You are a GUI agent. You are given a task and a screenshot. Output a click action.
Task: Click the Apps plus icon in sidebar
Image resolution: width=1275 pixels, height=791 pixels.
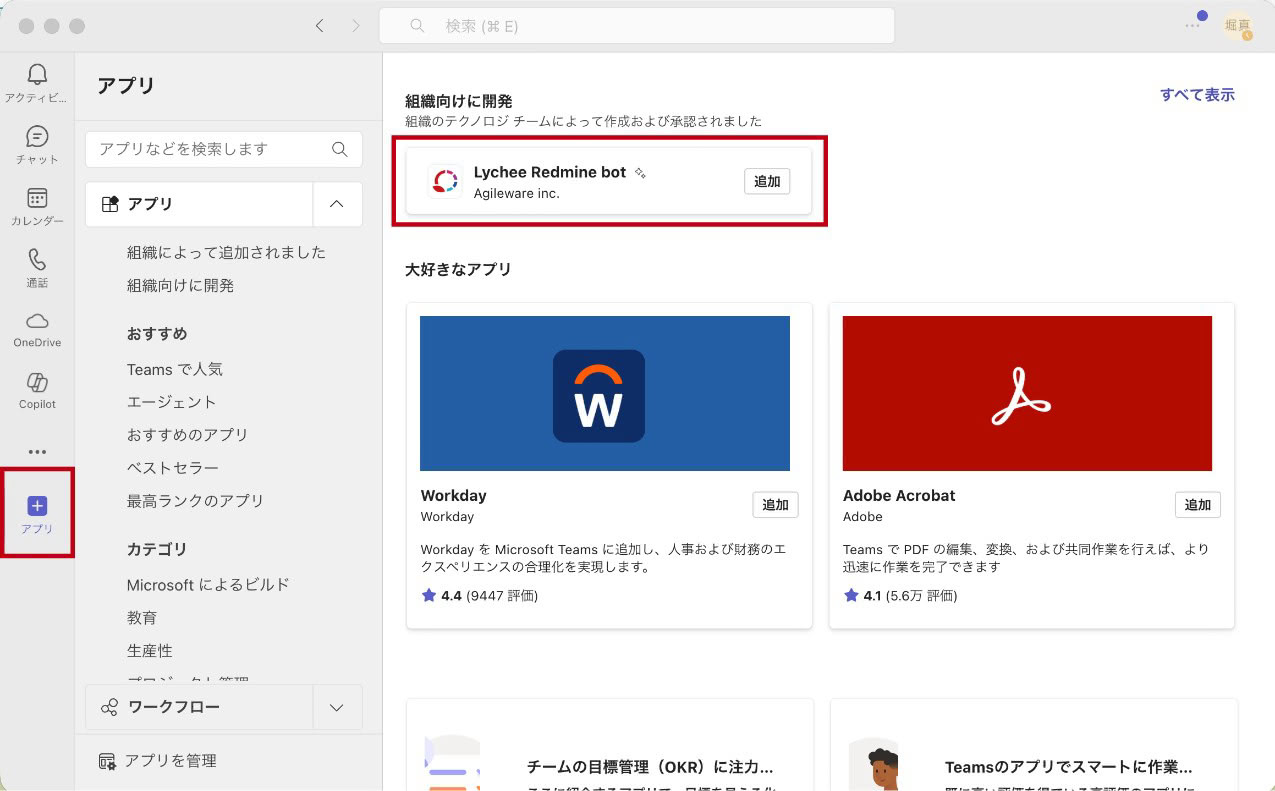[37, 506]
